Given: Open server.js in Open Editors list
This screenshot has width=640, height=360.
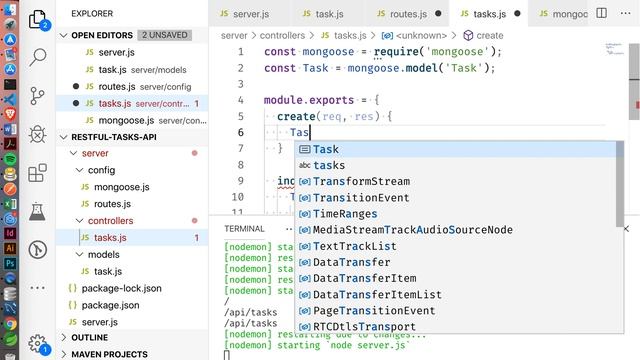Looking at the screenshot, I should pos(132,52).
